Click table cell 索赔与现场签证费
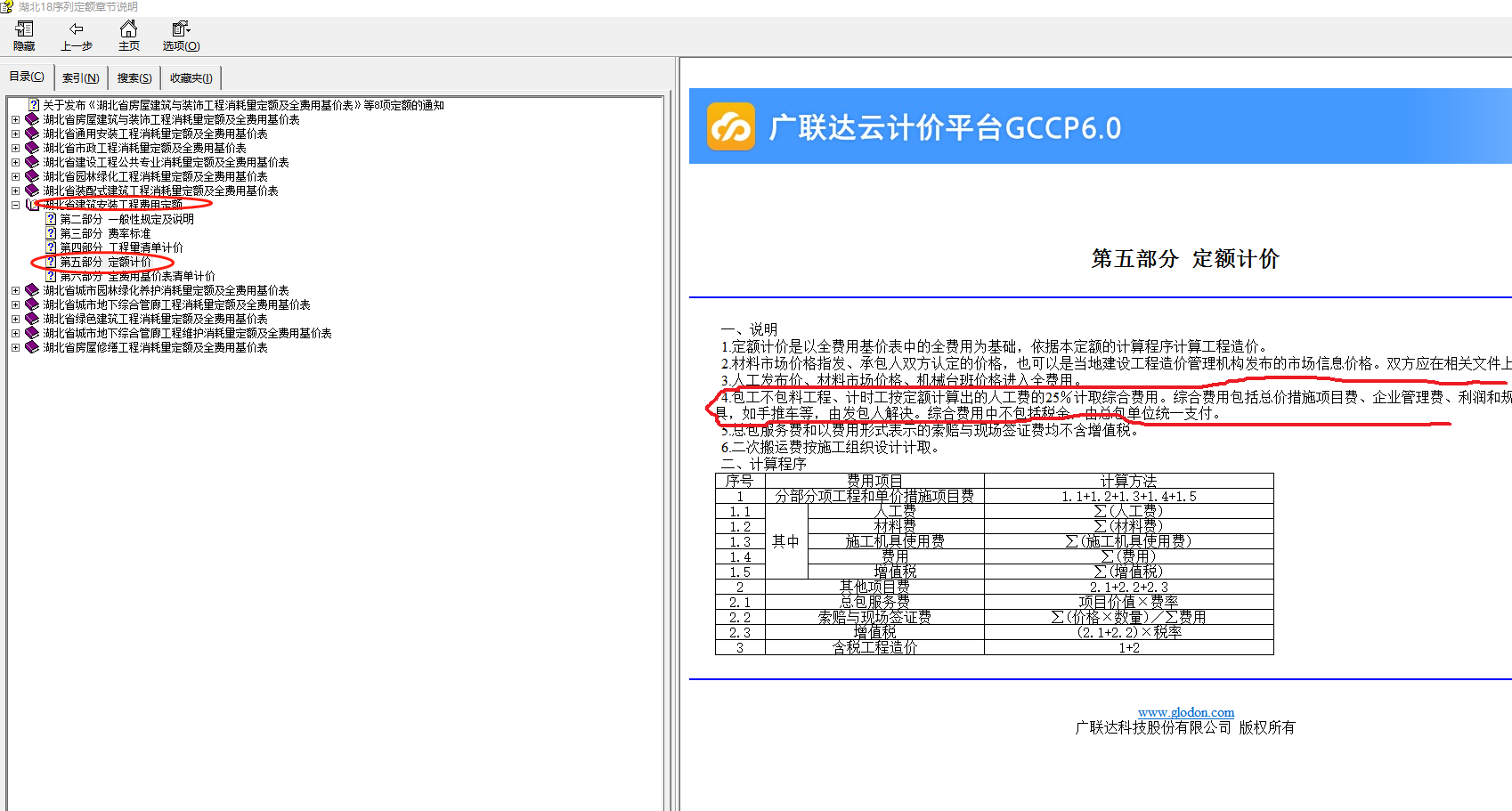The image size is (1512, 811). pos(874,617)
